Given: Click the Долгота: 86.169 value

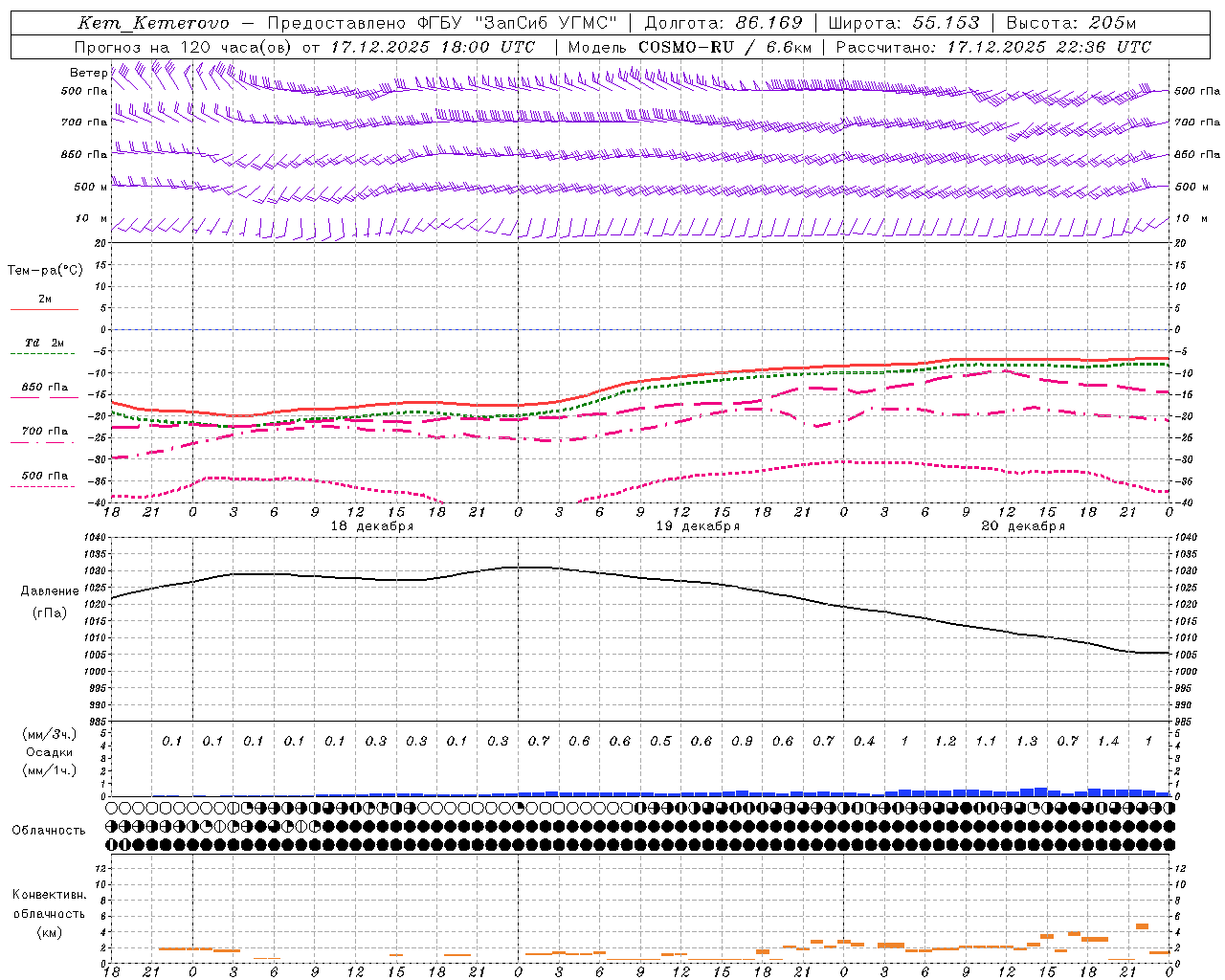Looking at the screenshot, I should tap(724, 23).
